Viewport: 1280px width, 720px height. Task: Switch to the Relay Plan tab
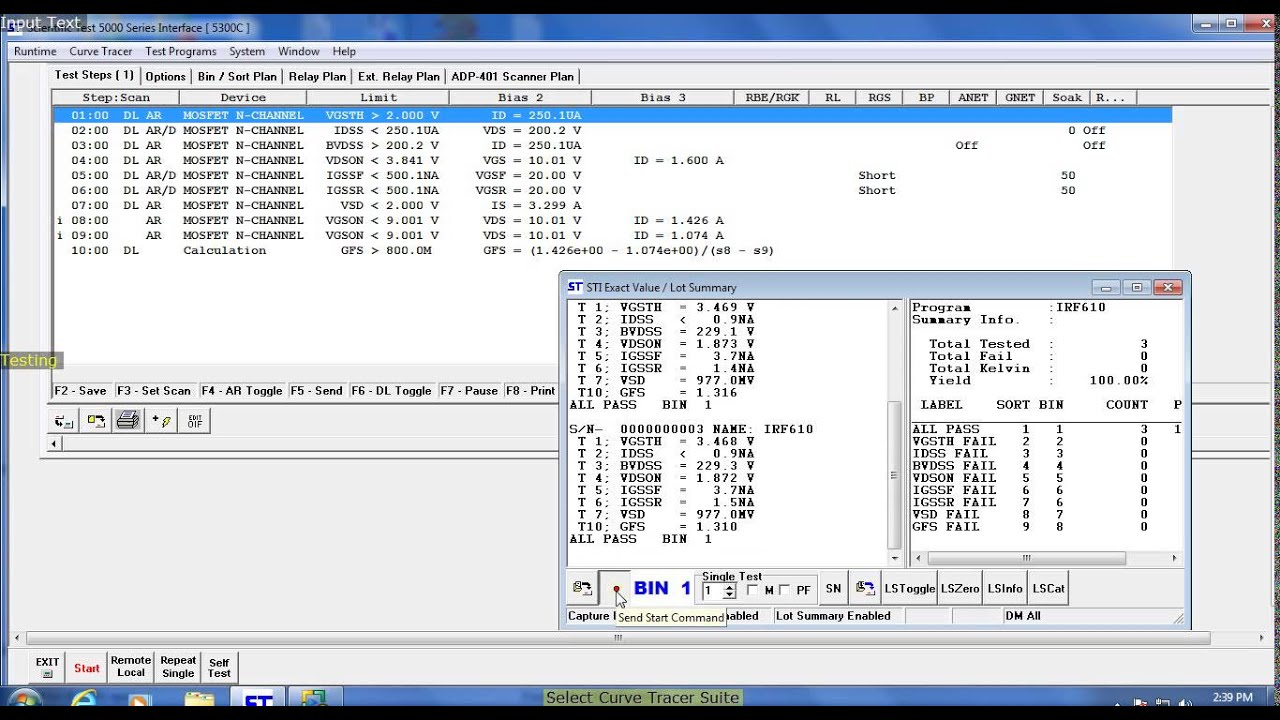click(x=317, y=76)
